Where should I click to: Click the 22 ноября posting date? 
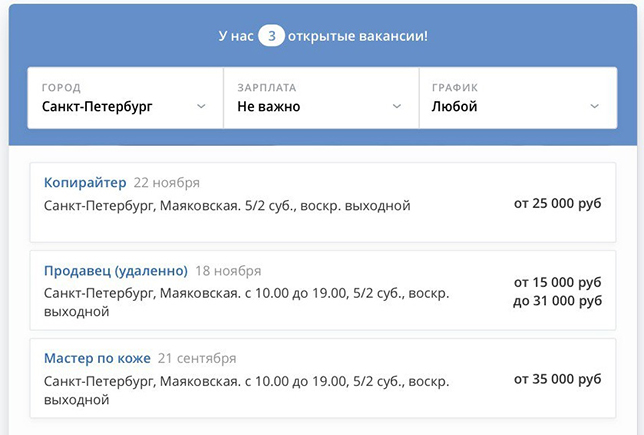coord(166,183)
